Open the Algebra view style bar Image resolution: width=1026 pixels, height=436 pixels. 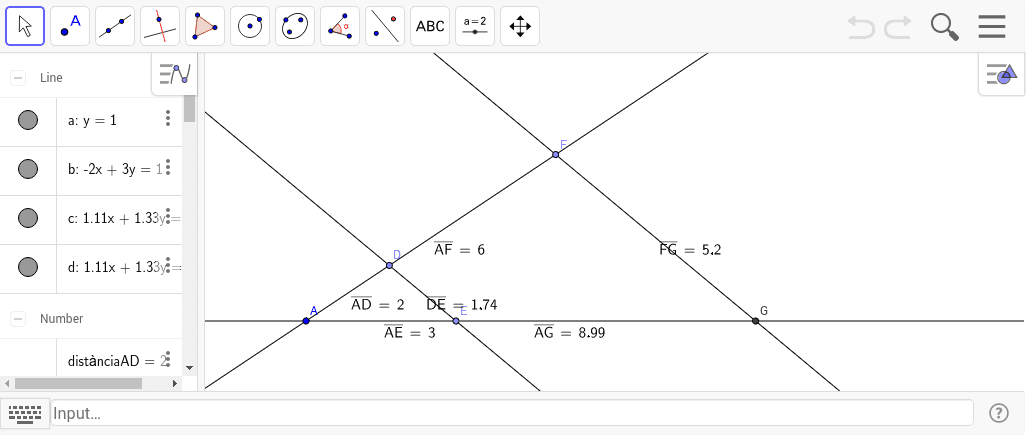[175, 74]
